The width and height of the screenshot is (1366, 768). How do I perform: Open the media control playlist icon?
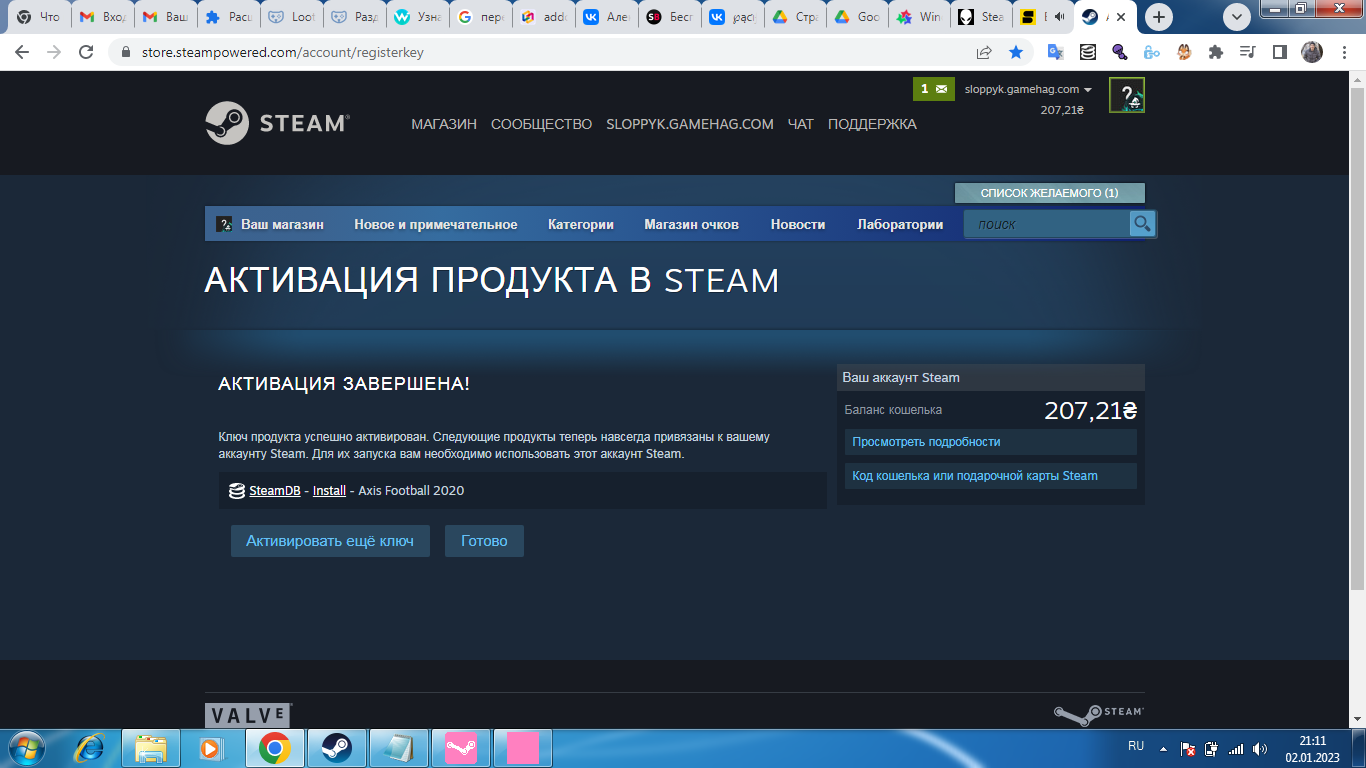(1247, 52)
